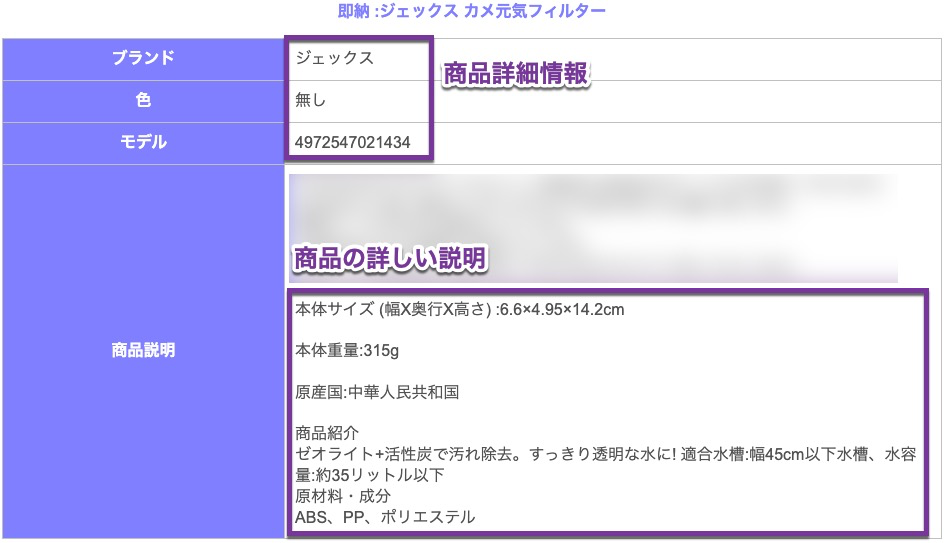Click the 原材料・成分 line
The image size is (944, 543).
[x=343, y=496]
